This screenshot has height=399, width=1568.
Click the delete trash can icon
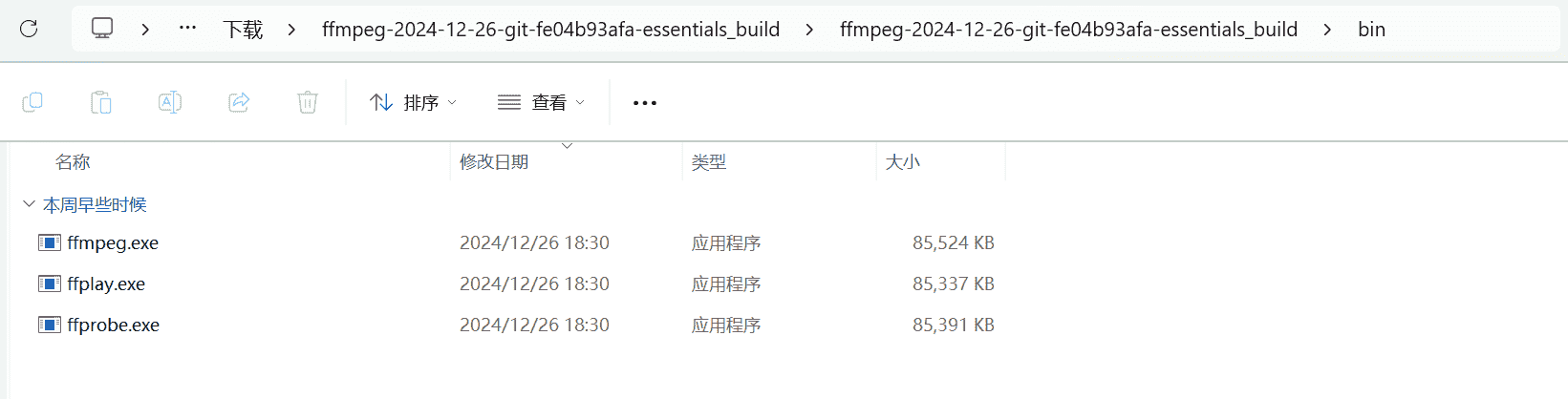(x=308, y=102)
